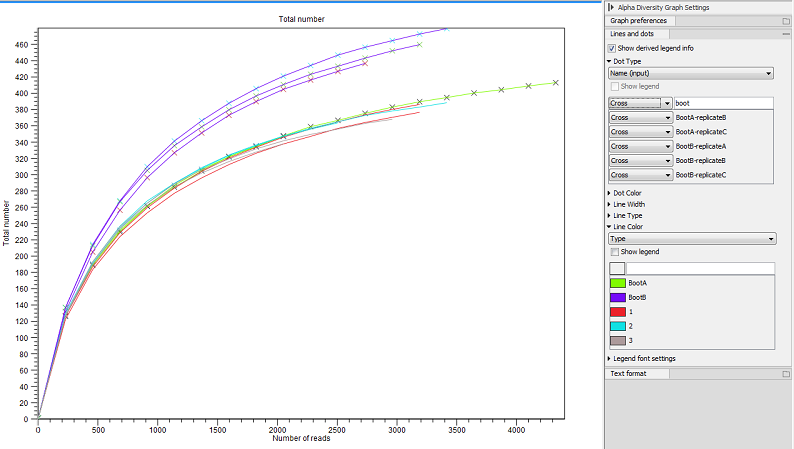Minimize the Lines and dots section
This screenshot has width=794, height=449.
(786, 34)
